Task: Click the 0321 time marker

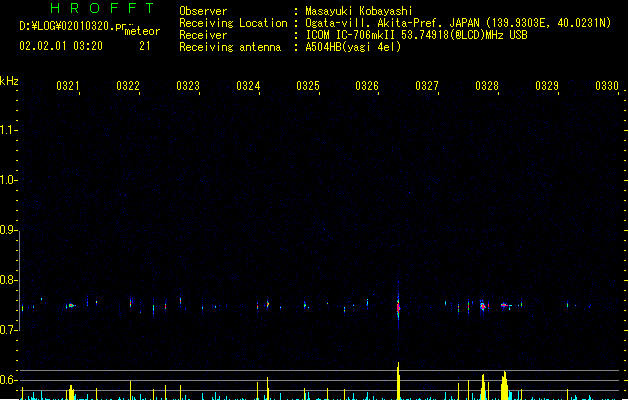Action: point(67,85)
